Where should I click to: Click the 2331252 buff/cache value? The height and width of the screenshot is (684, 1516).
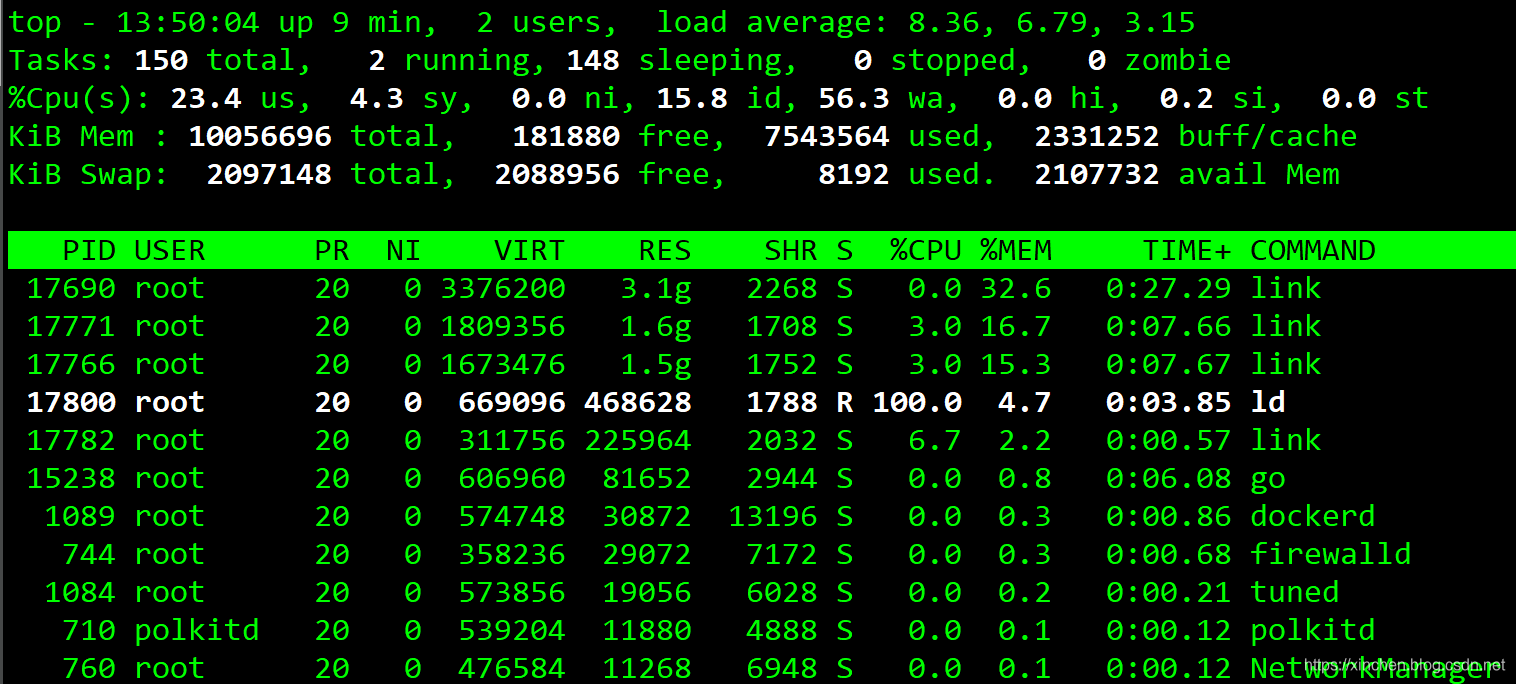tap(1097, 136)
